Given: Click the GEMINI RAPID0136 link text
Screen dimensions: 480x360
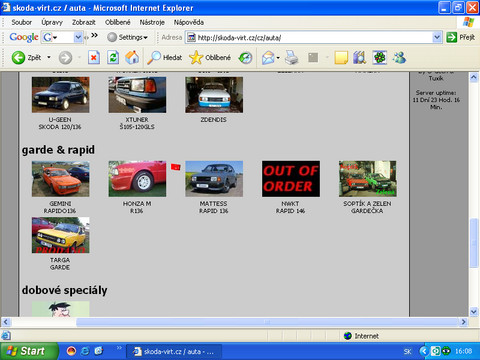Looking at the screenshot, I should (x=60, y=207).
